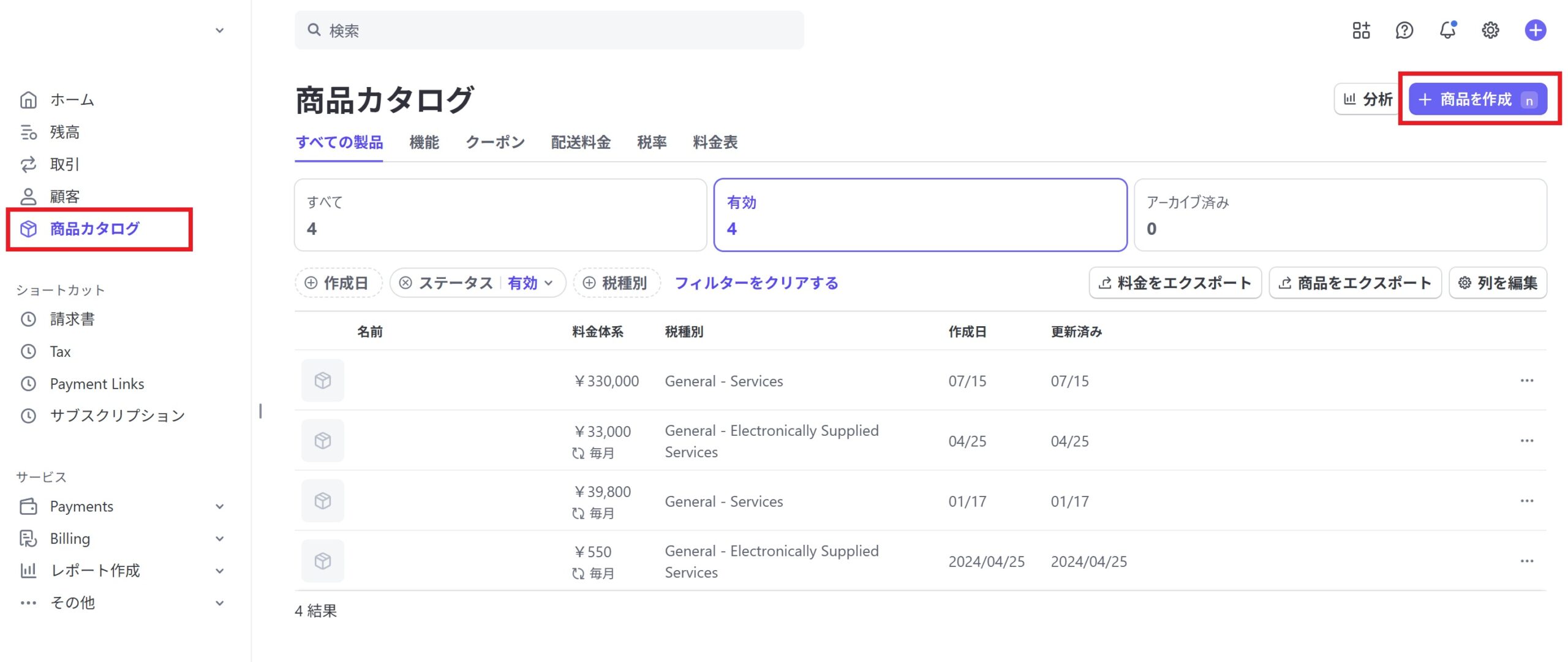Select the すべて status card
Screen dimensions: 1568x662
[500, 215]
